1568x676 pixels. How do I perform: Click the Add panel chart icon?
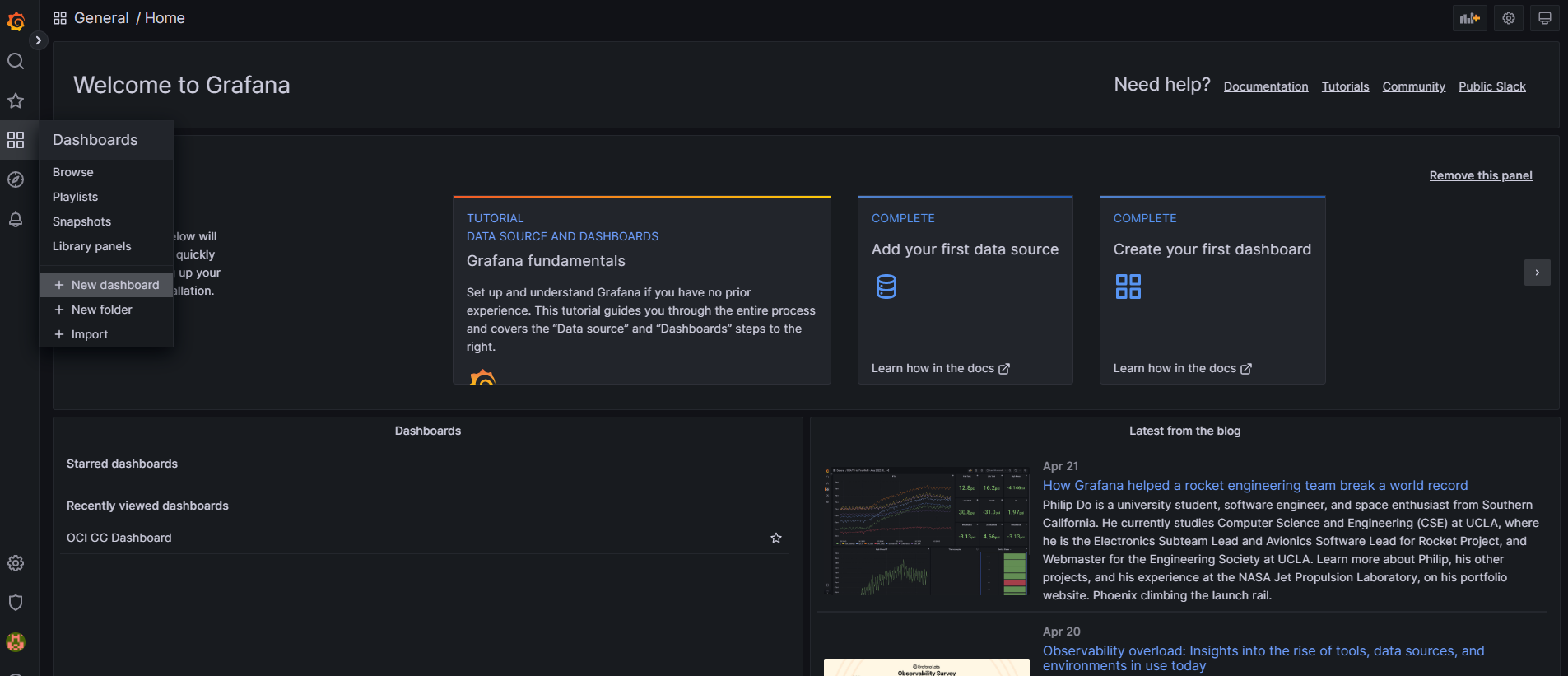pyautogui.click(x=1470, y=18)
